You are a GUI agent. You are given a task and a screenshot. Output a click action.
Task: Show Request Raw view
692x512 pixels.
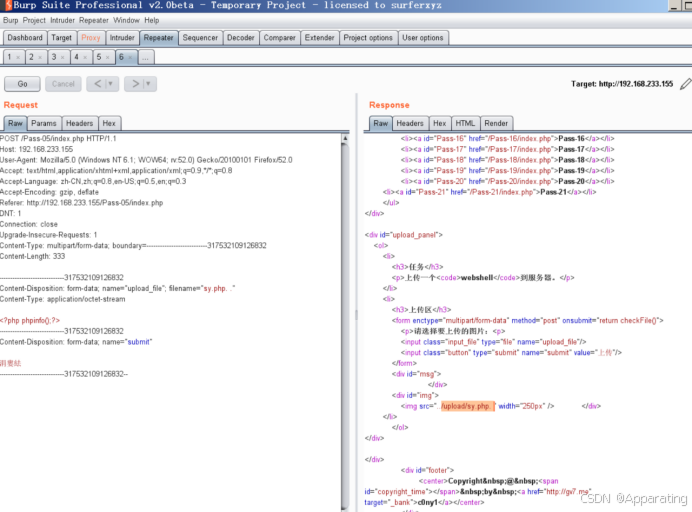15,124
